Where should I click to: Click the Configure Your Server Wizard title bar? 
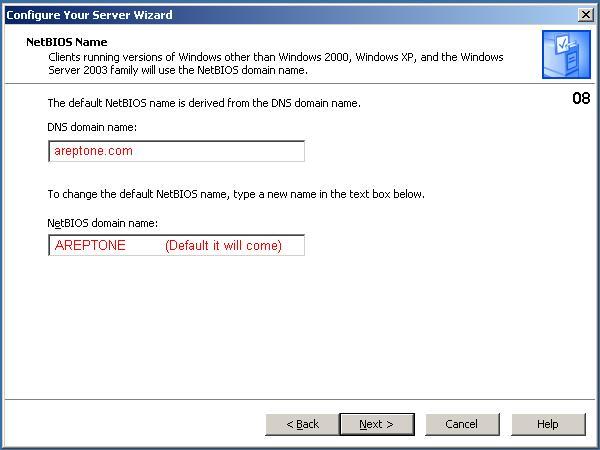click(x=291, y=15)
